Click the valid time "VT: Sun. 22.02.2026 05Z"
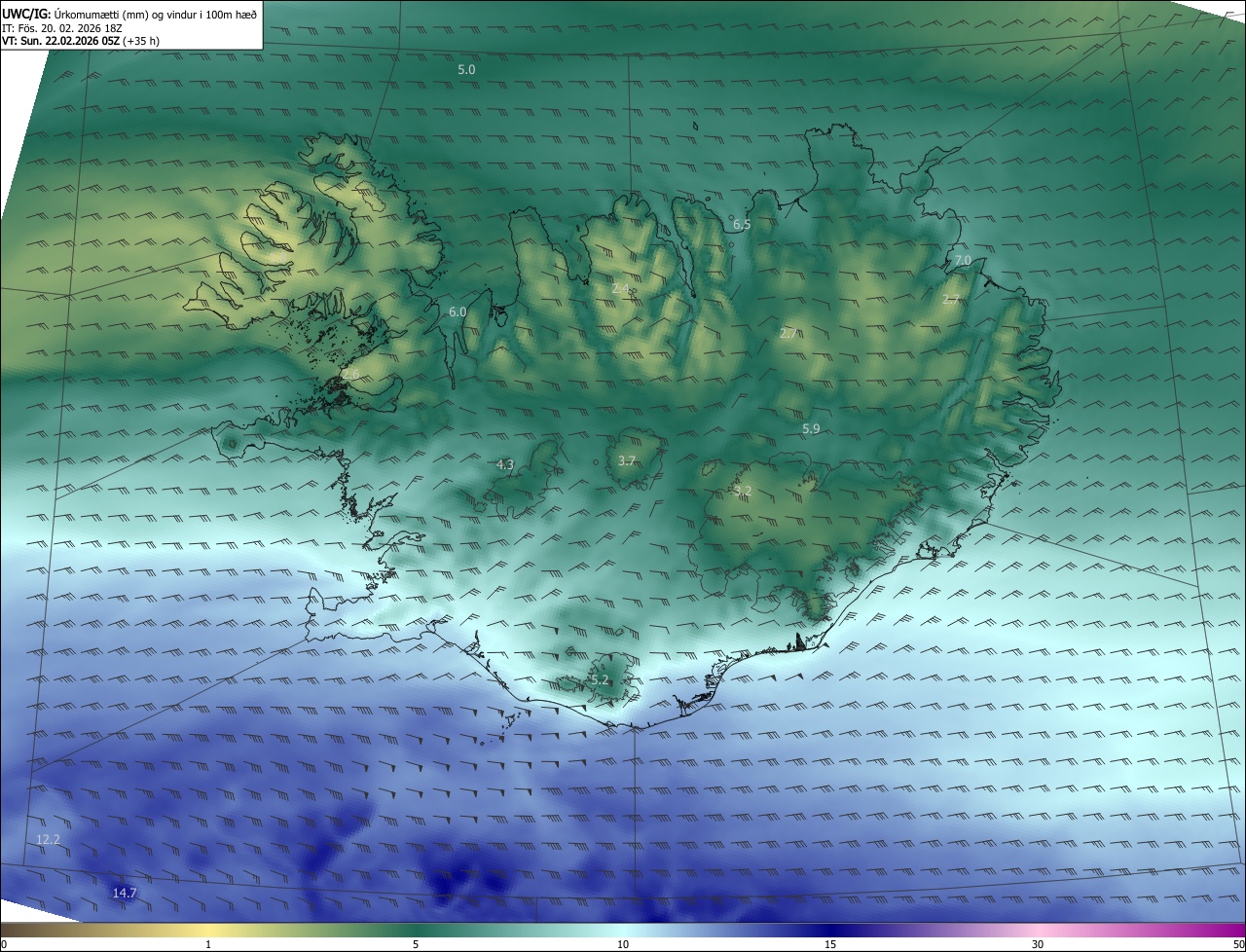1246x952 pixels. tap(61, 42)
